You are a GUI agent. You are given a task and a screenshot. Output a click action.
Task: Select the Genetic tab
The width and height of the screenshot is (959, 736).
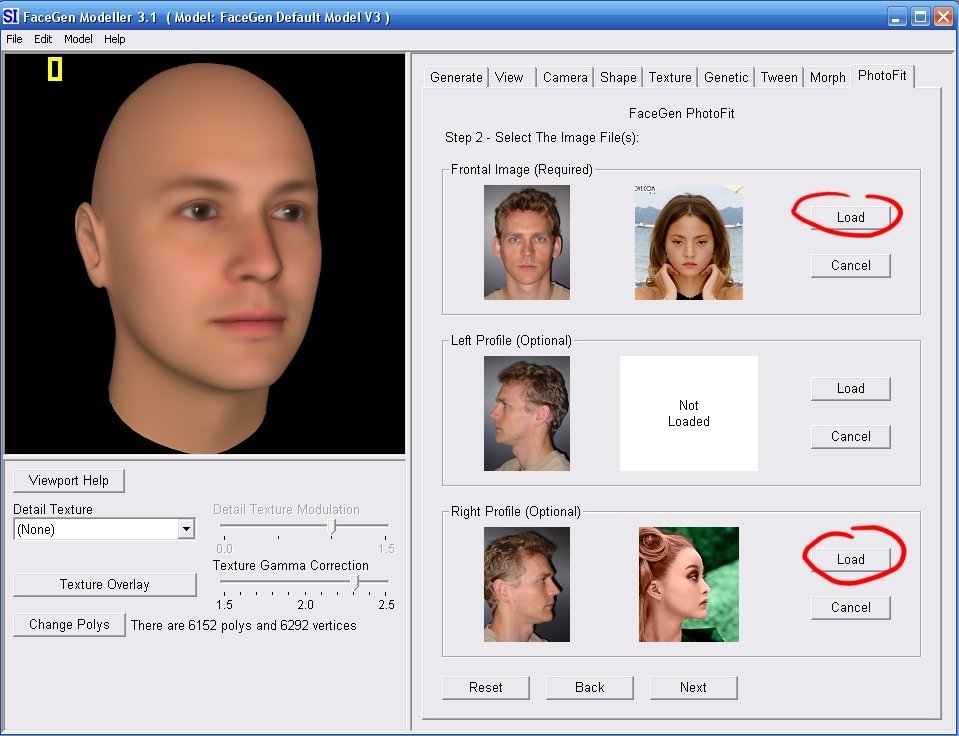point(726,77)
